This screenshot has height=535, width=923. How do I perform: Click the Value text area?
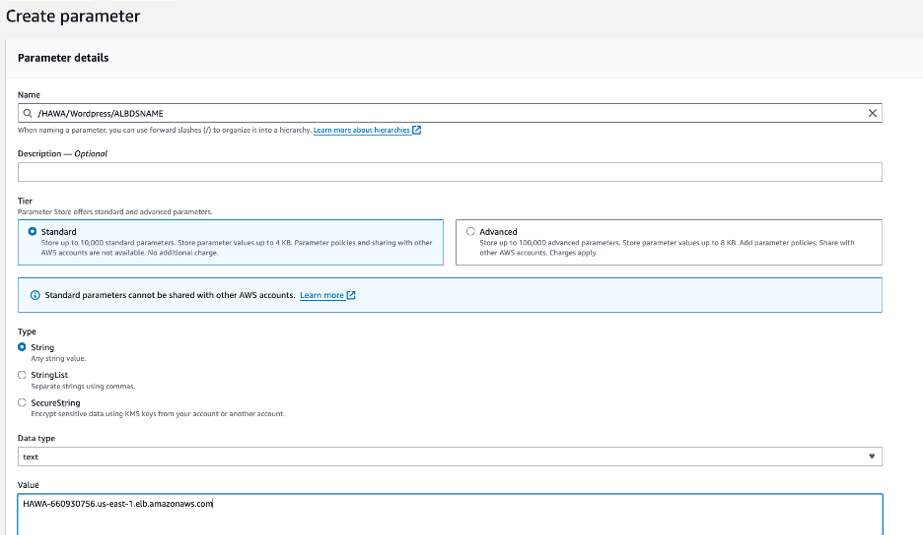(450, 513)
